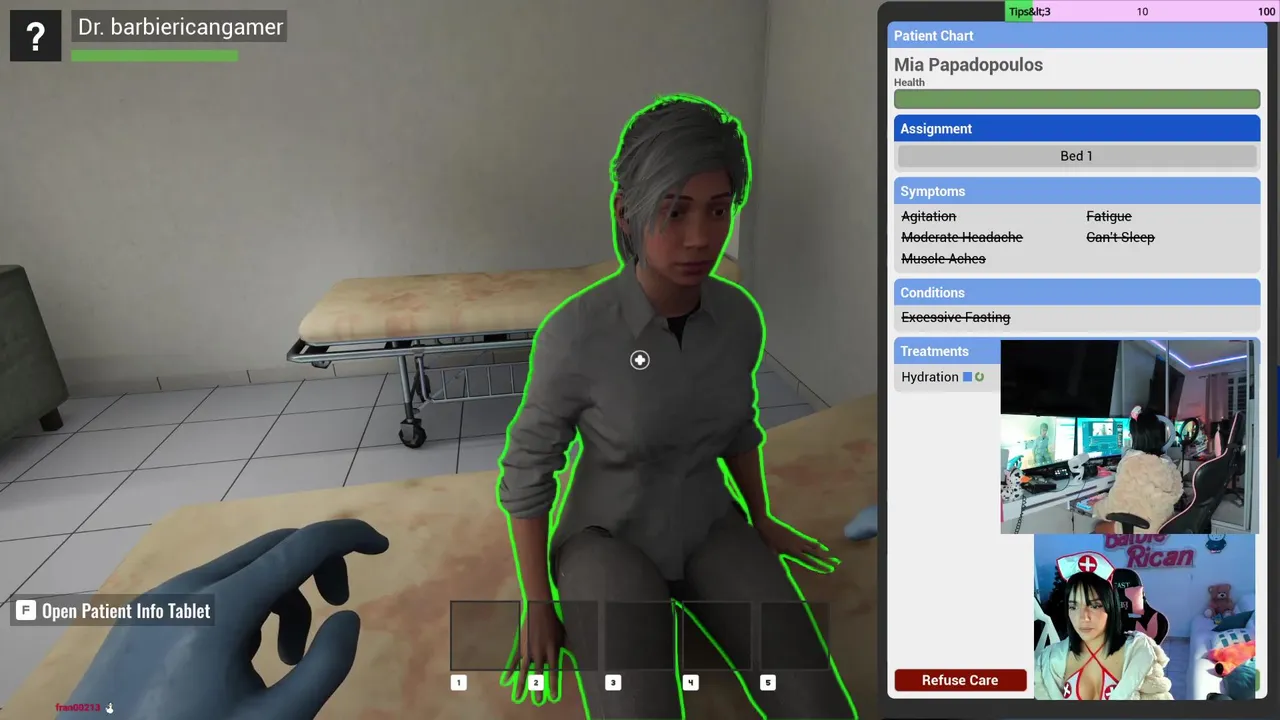Click the crosshair cursor on the patient

coord(640,360)
